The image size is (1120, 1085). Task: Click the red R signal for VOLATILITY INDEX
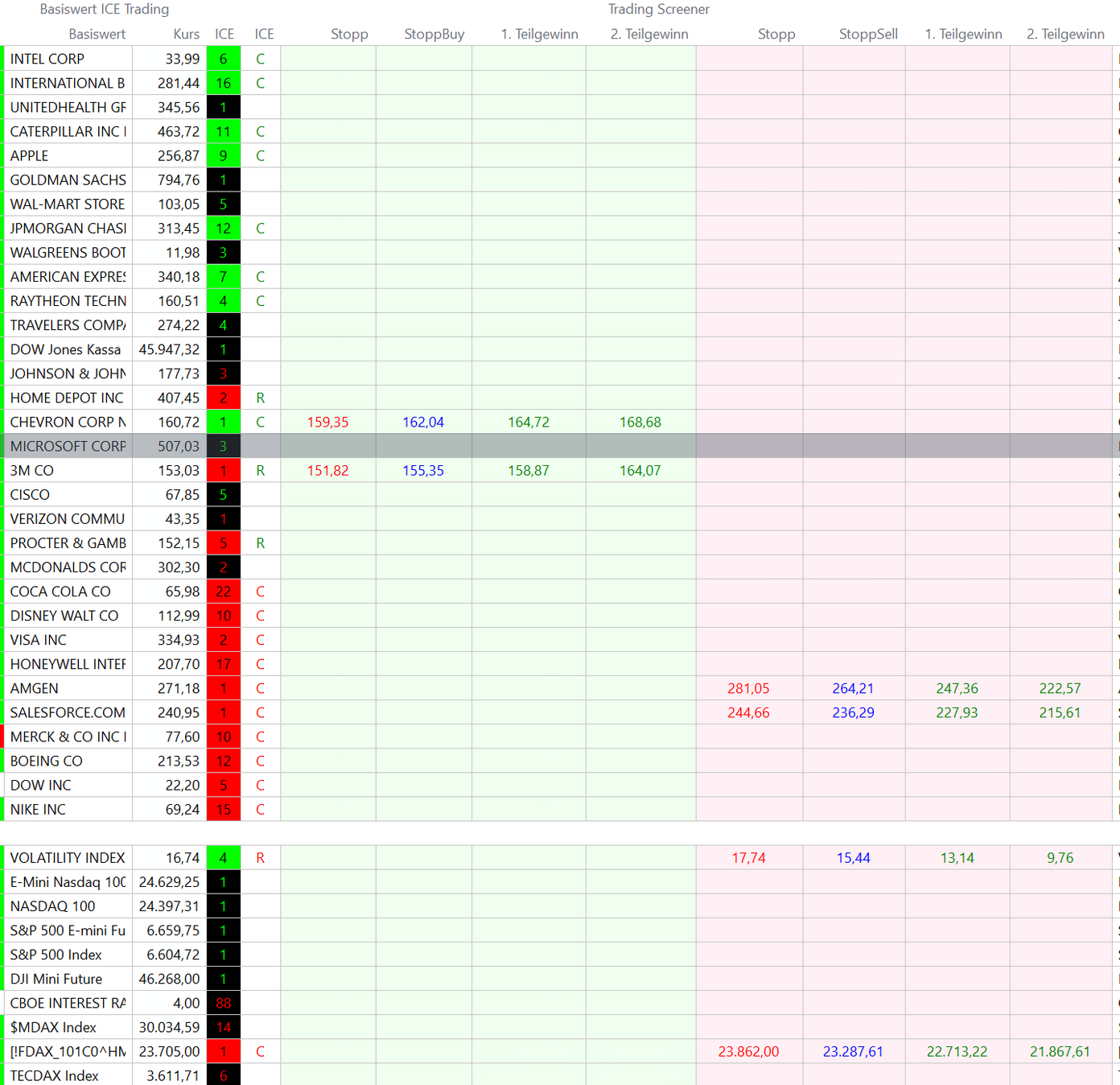[x=260, y=858]
